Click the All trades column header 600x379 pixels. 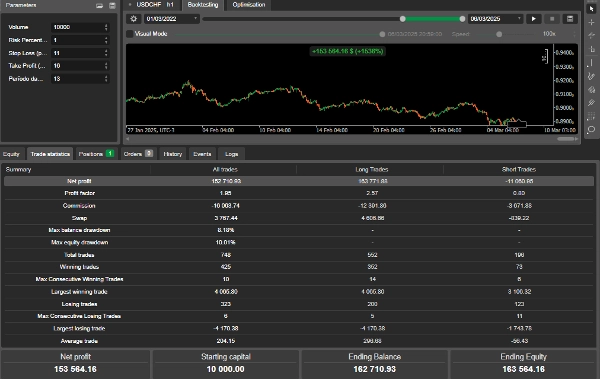click(225, 169)
